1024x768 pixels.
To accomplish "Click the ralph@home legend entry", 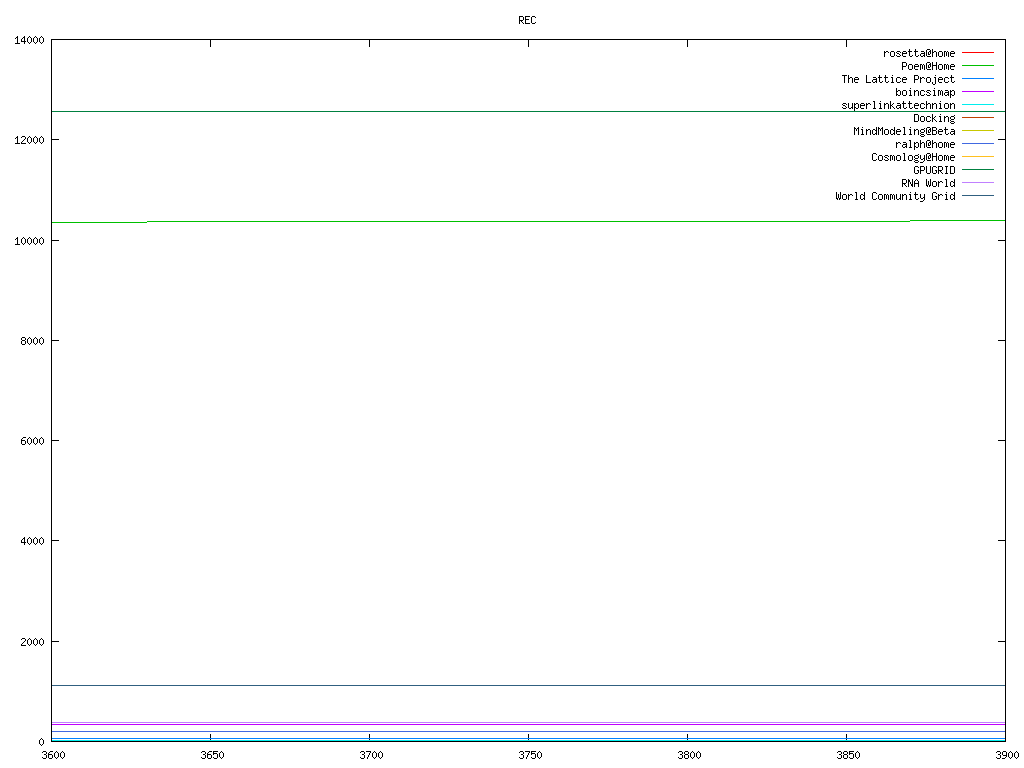I will pyautogui.click(x=925, y=144).
